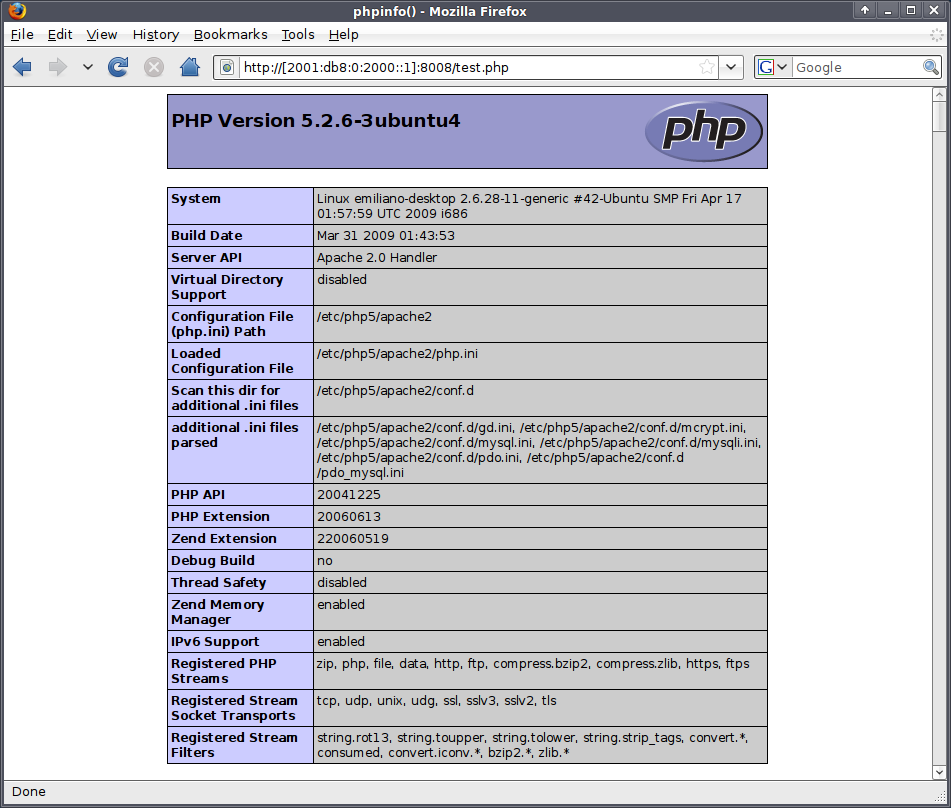The width and height of the screenshot is (951, 808).
Task: Click the 'Registered PHP Streams' label
Action: coord(224,671)
